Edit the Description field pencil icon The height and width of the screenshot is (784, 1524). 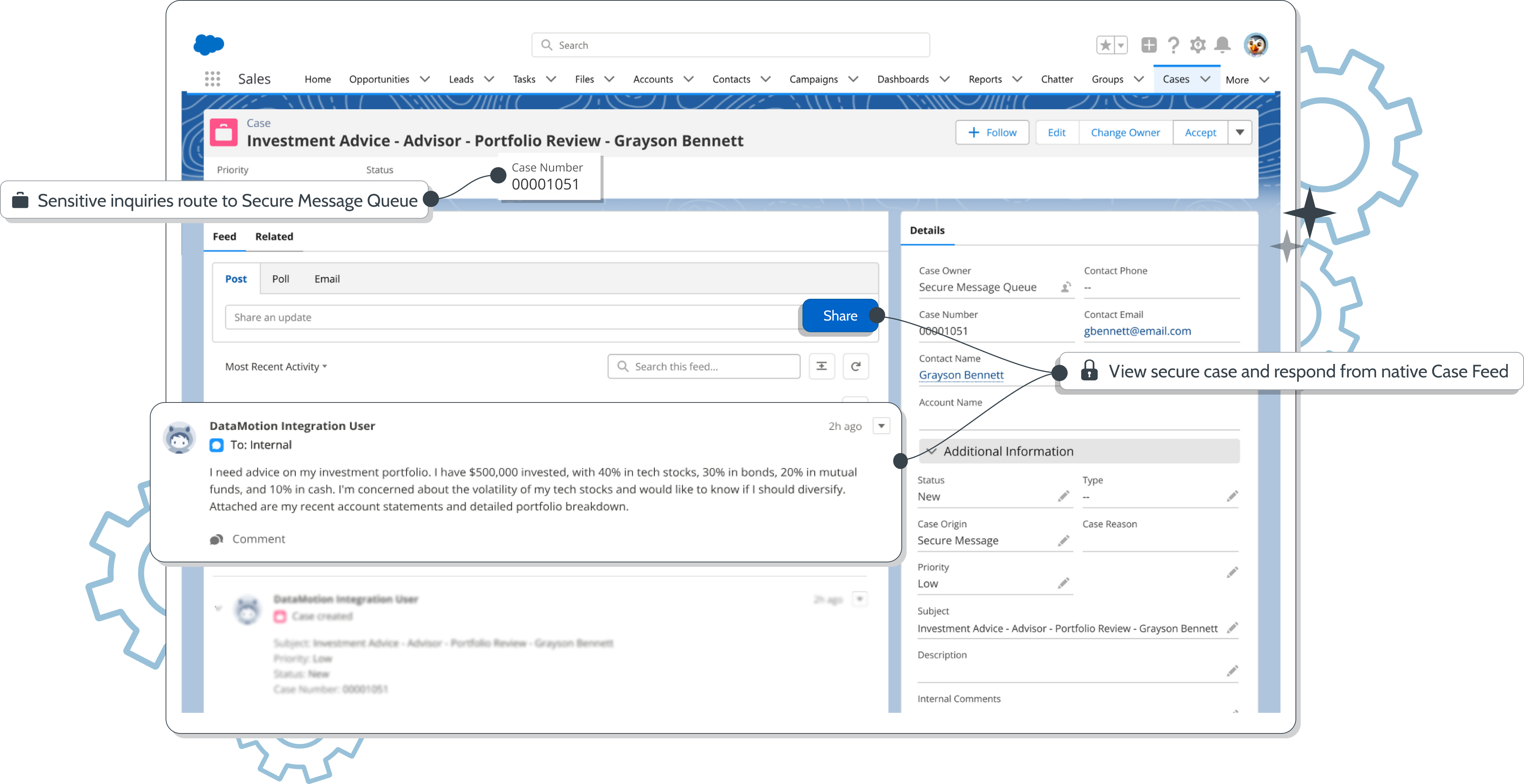pyautogui.click(x=1232, y=671)
